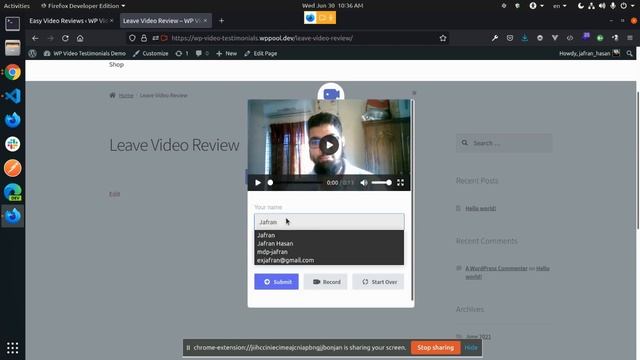Open Slack from the dock
This screenshot has height=360, width=640.
click(x=13, y=144)
